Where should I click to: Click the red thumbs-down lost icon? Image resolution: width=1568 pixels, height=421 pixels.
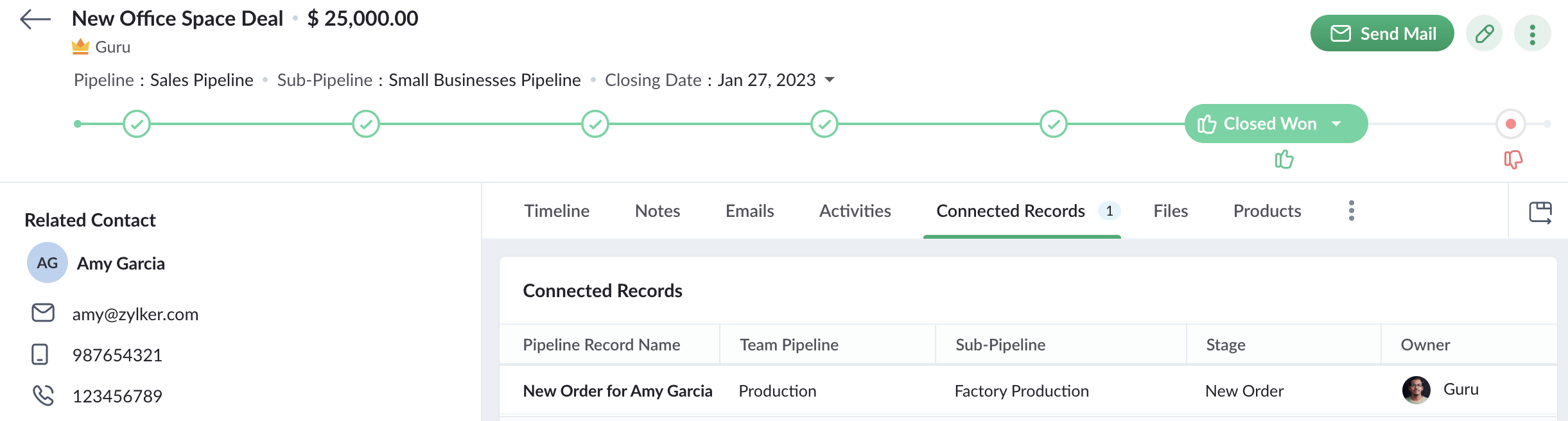click(1513, 159)
